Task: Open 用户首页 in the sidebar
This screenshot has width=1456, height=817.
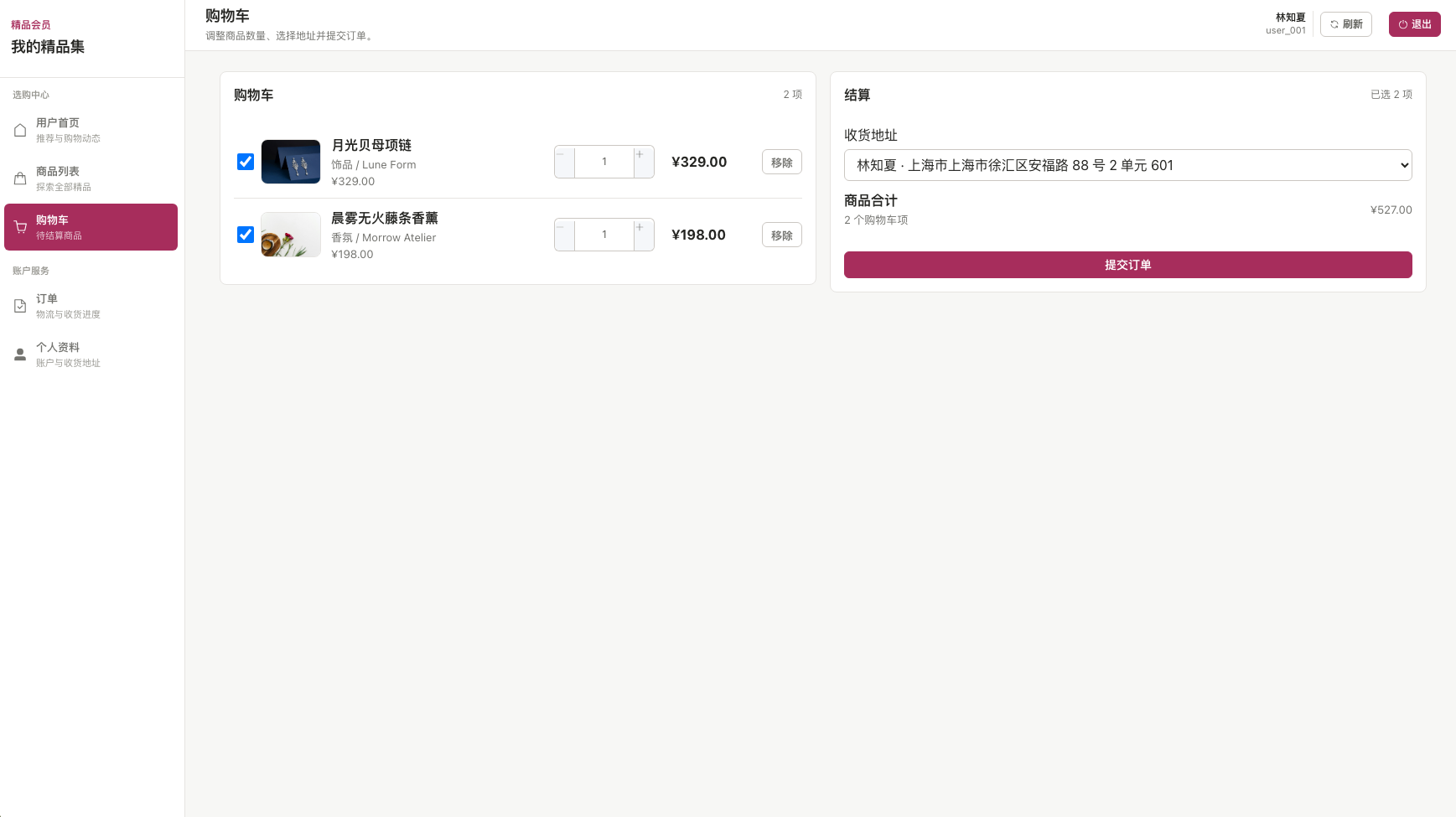Action: pyautogui.click(x=91, y=130)
